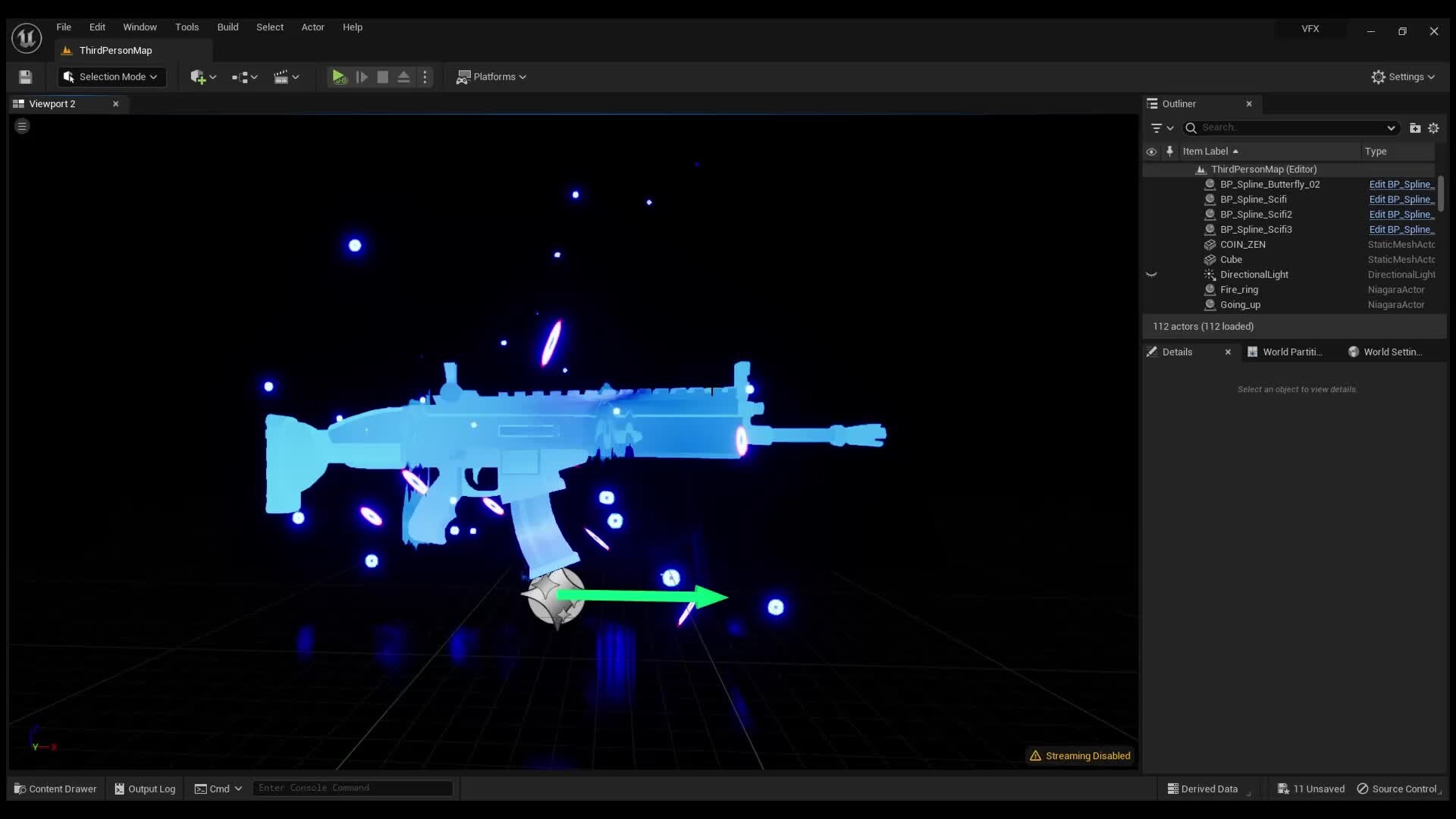Viewport: 1456px width, 819px height.
Task: Start Play In Editor with the green play icon
Action: tap(338, 77)
